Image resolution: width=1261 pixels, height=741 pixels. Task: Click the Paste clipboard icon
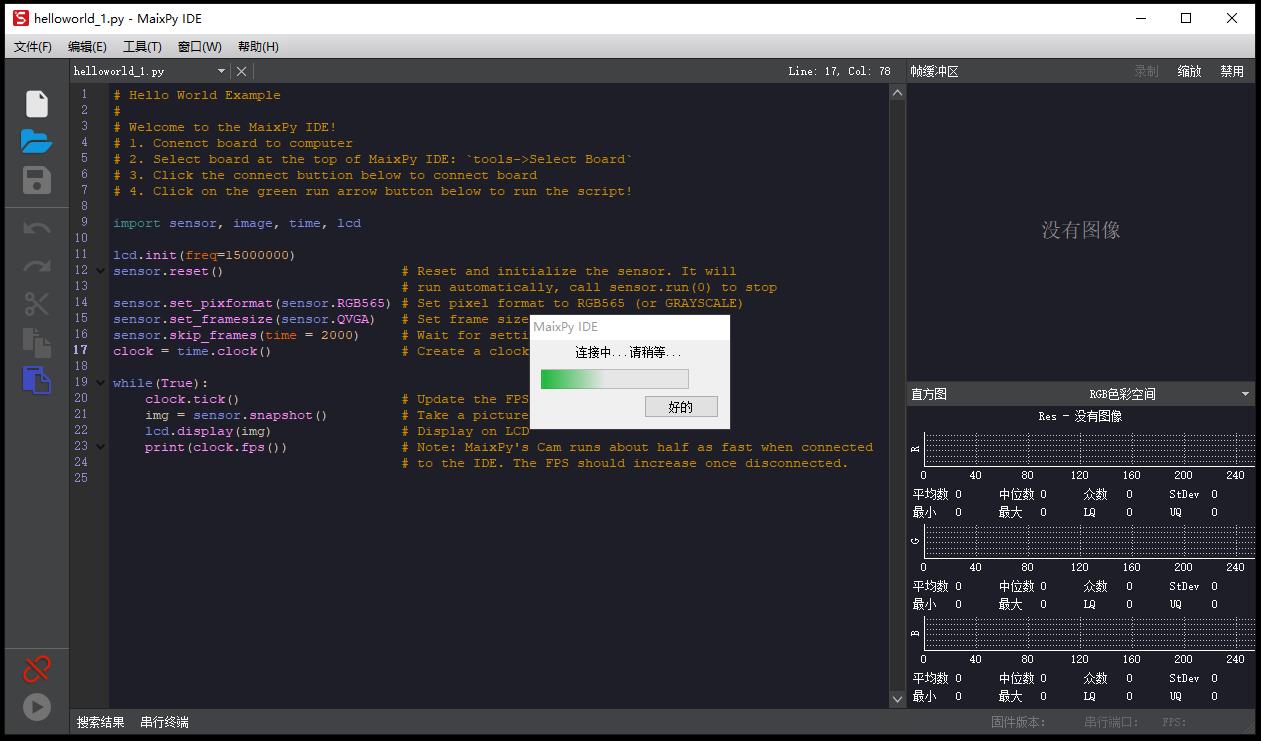(x=37, y=380)
